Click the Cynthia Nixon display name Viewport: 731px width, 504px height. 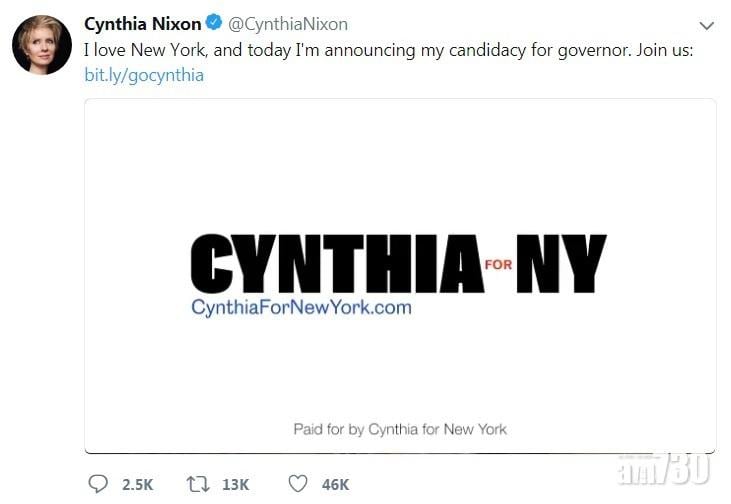(x=143, y=24)
